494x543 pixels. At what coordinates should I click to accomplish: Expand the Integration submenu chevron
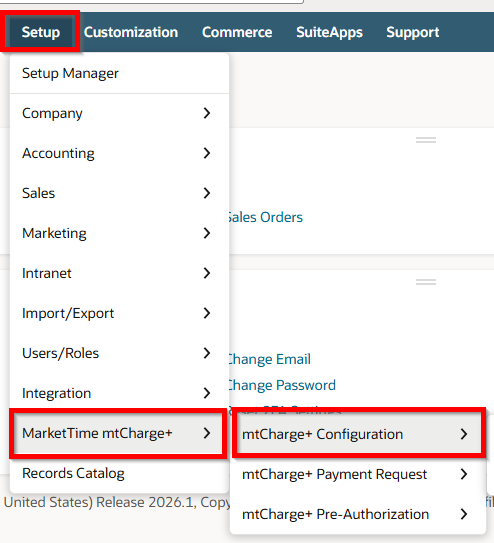tap(207, 393)
